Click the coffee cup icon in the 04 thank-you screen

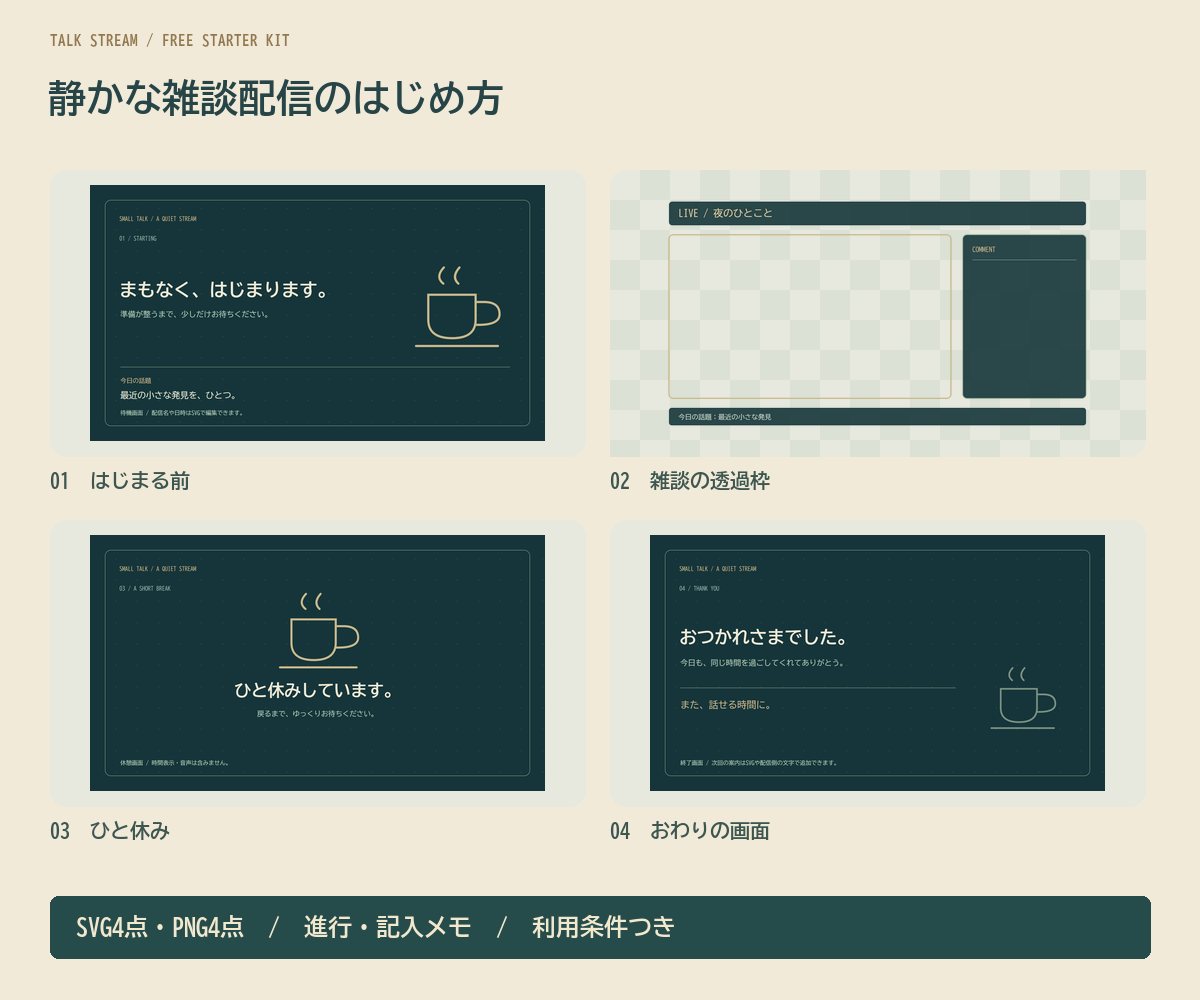tap(1023, 698)
